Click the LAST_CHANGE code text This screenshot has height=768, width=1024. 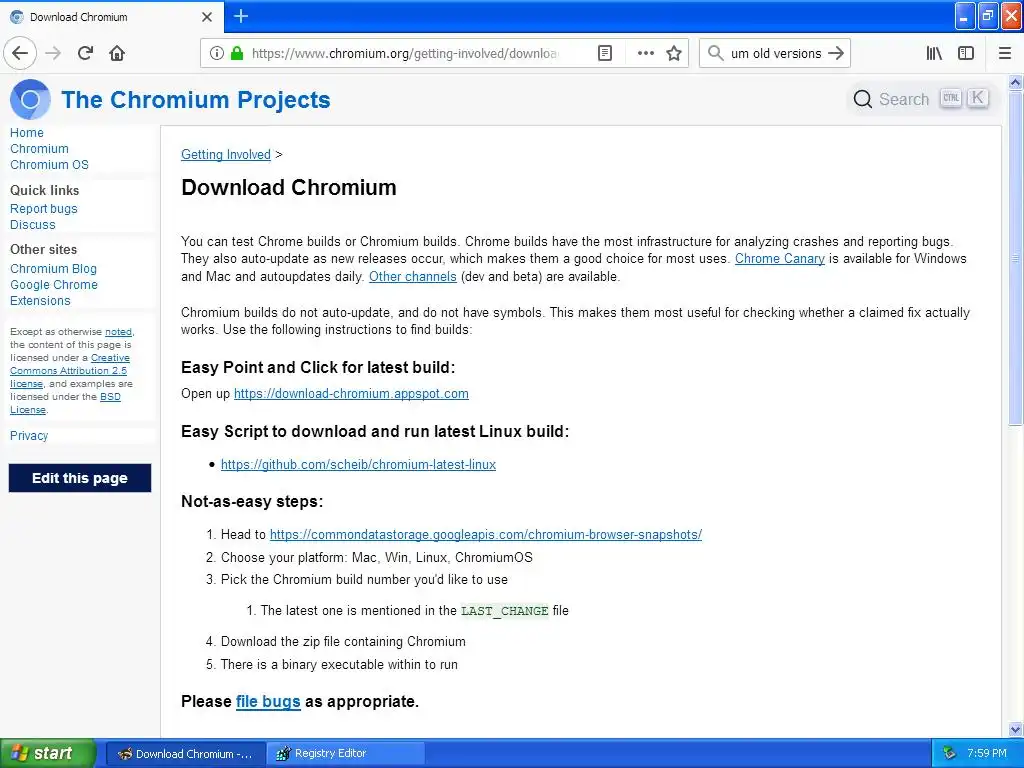[x=504, y=611]
